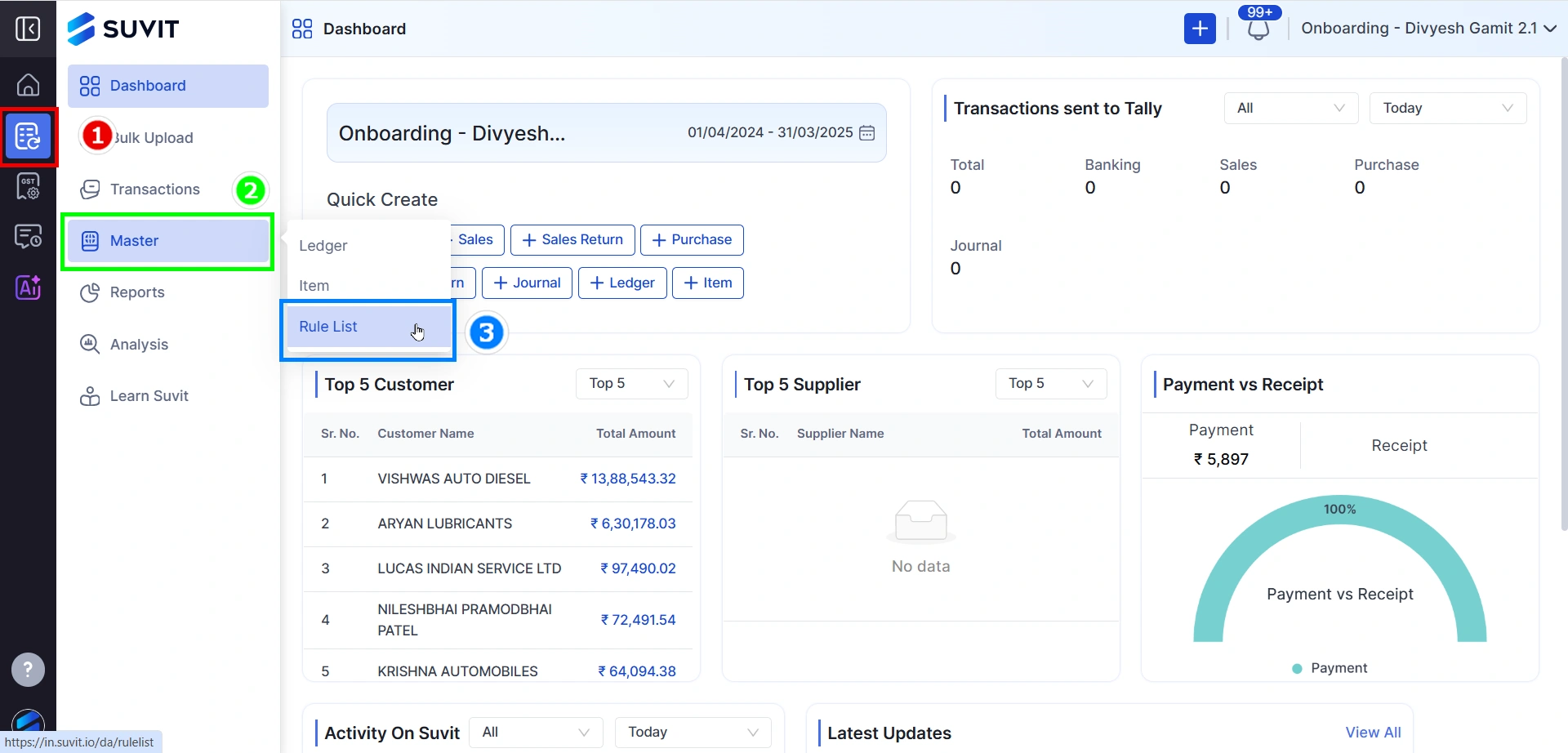Click the dashboard grid icon in page header
The height and width of the screenshot is (753, 1568).
pos(302,29)
